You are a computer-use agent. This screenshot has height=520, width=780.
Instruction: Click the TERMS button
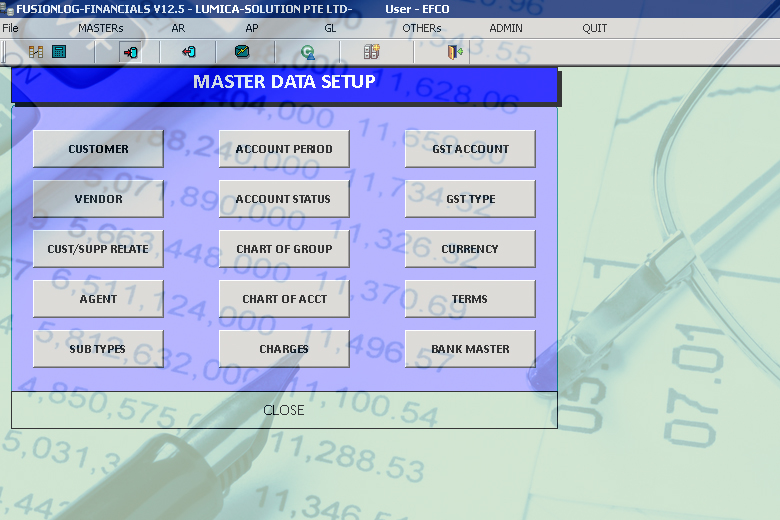470,299
